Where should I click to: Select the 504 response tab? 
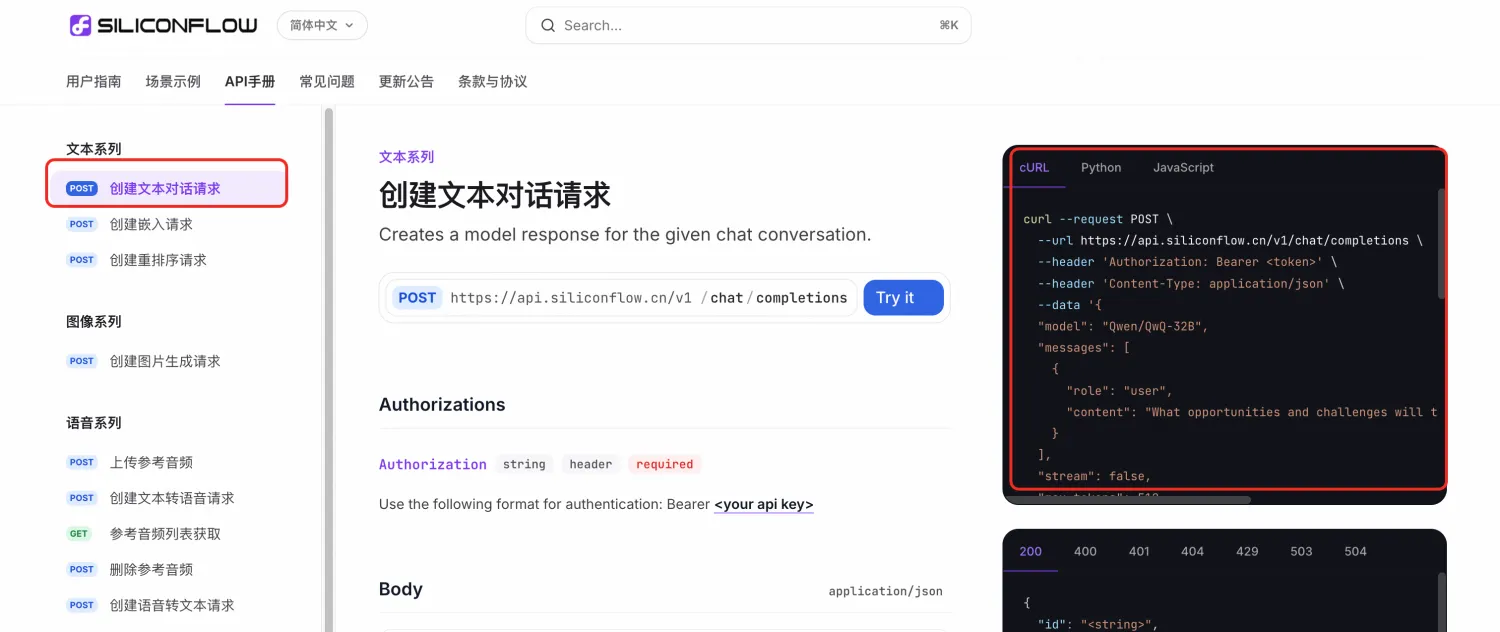(1355, 551)
